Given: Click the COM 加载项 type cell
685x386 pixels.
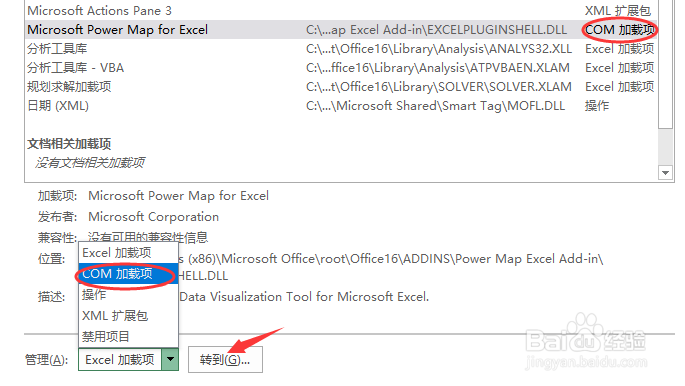Looking at the screenshot, I should tap(619, 30).
